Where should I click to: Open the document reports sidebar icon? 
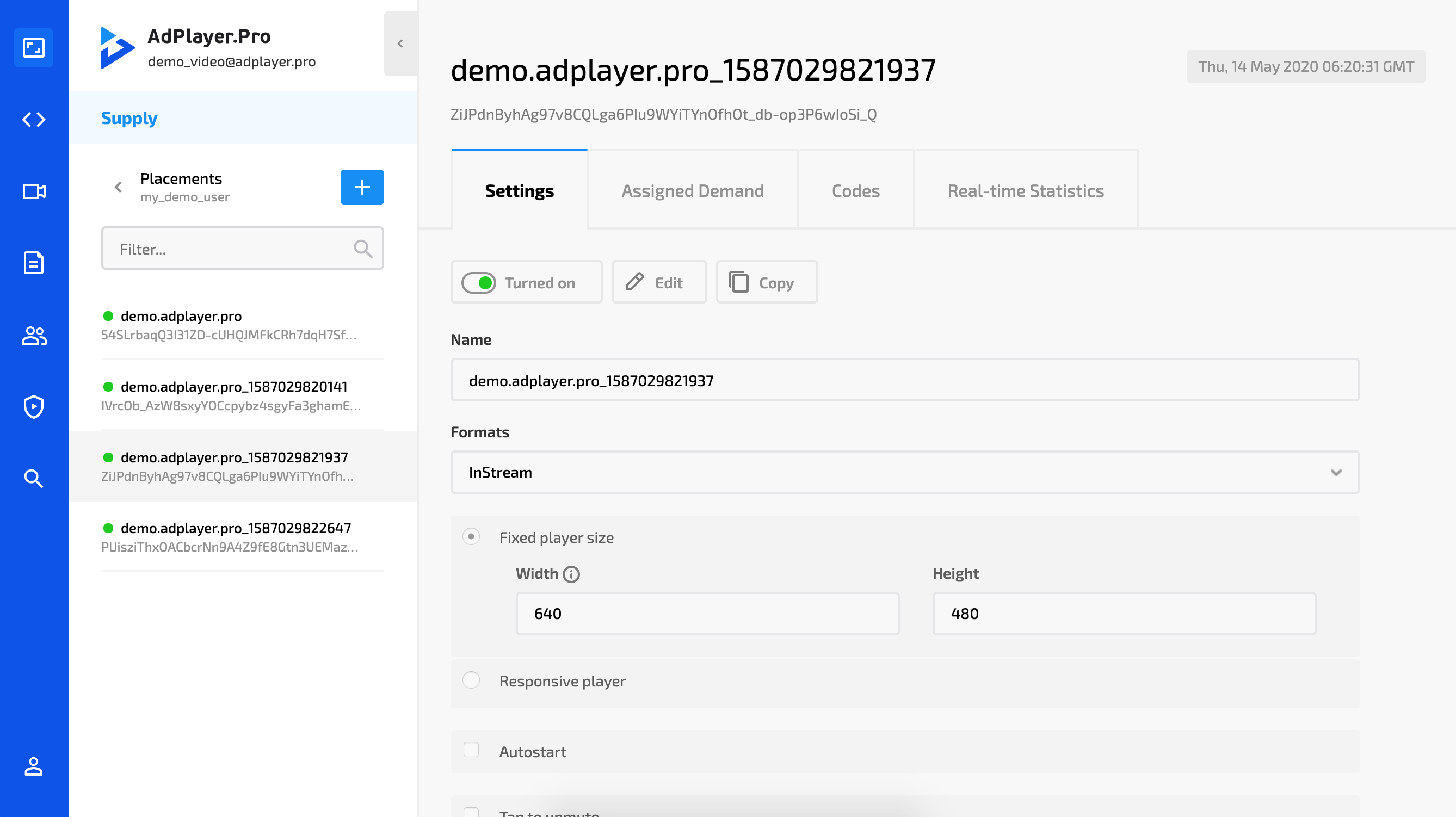[x=34, y=263]
